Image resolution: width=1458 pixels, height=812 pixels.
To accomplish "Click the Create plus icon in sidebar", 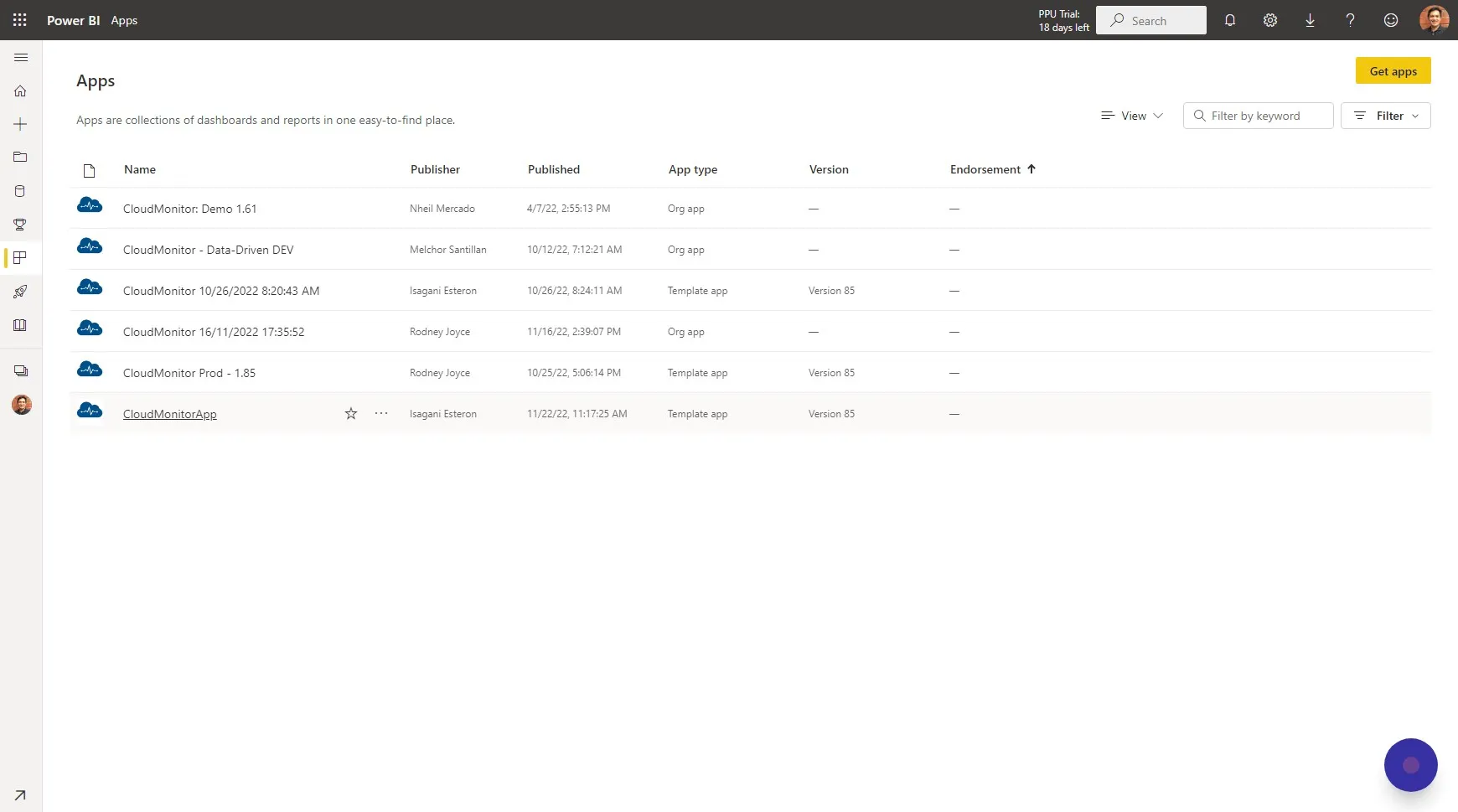I will click(21, 124).
